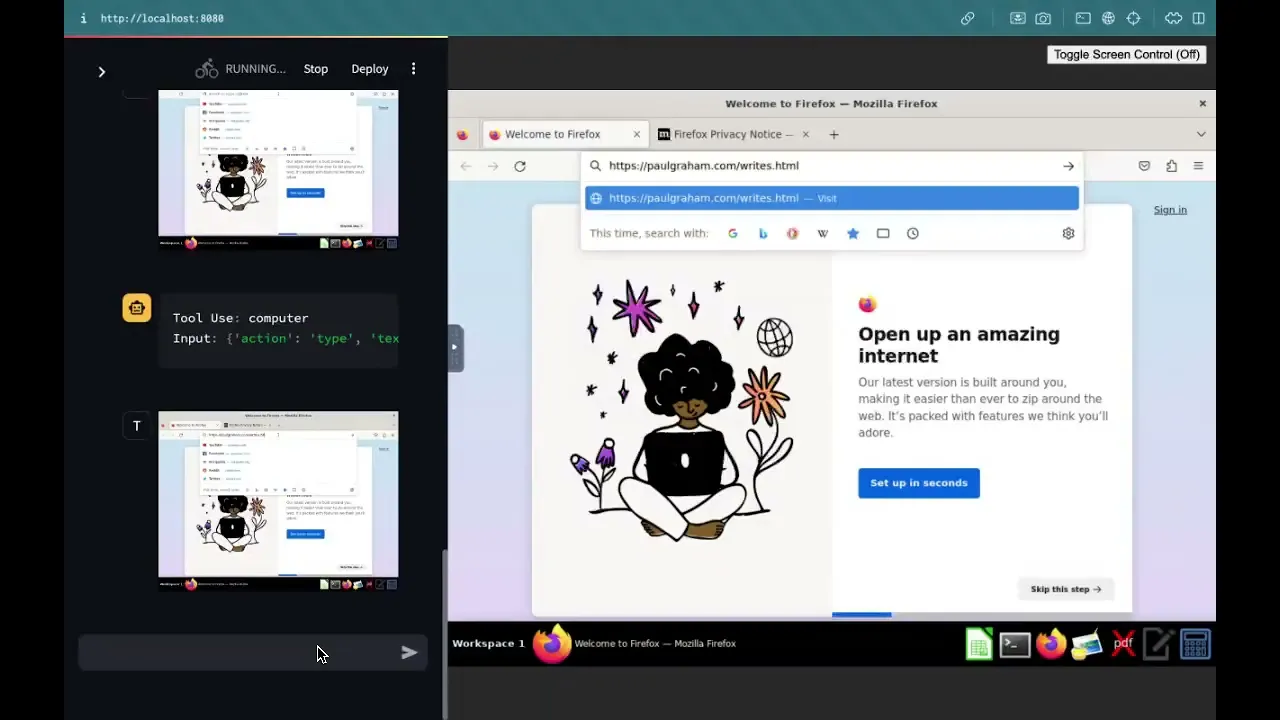1280x720 pixels.
Task: Click the robot avatar icon in chat
Action: (x=137, y=308)
